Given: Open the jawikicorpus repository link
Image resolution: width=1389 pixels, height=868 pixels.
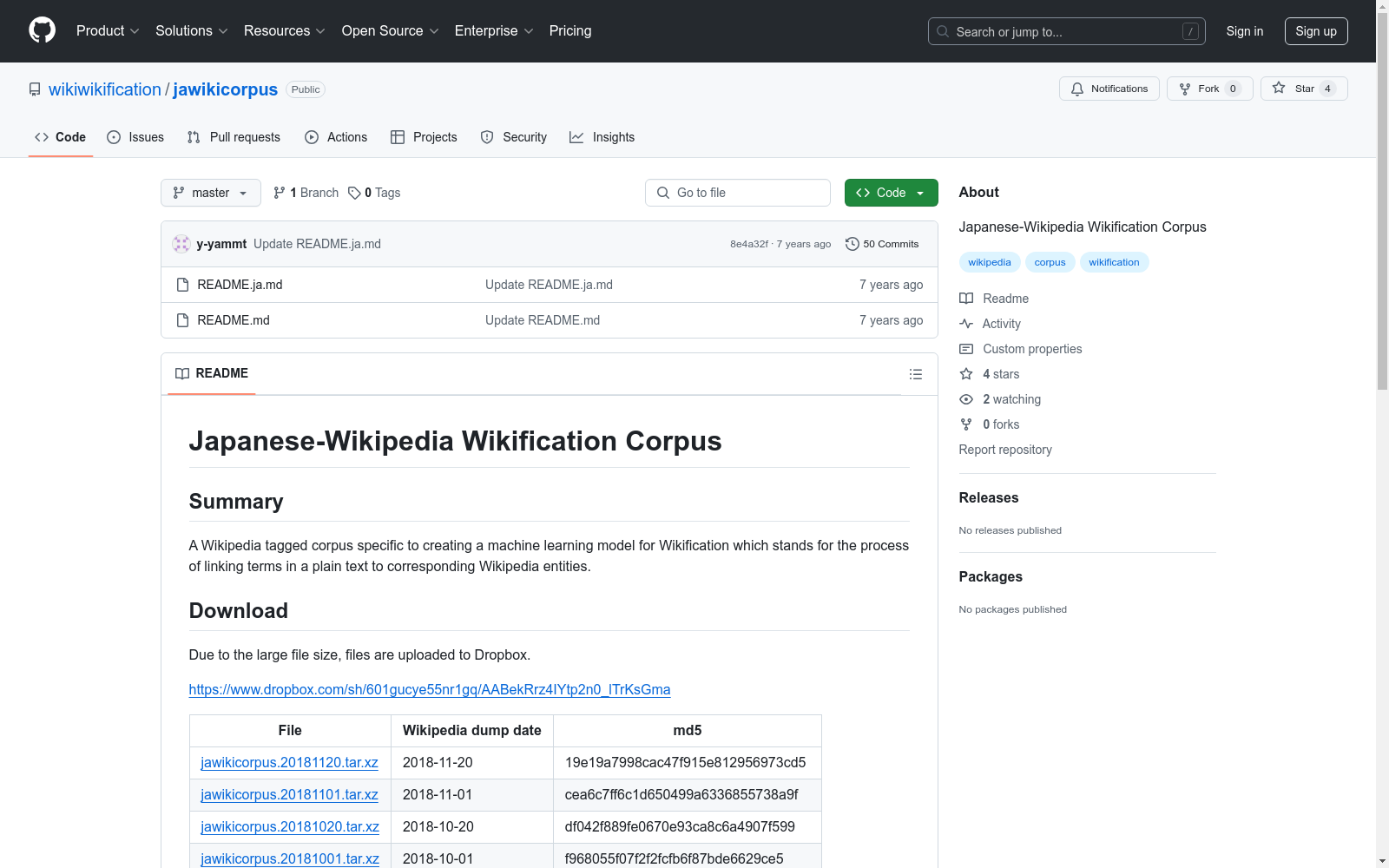Looking at the screenshot, I should click(226, 89).
